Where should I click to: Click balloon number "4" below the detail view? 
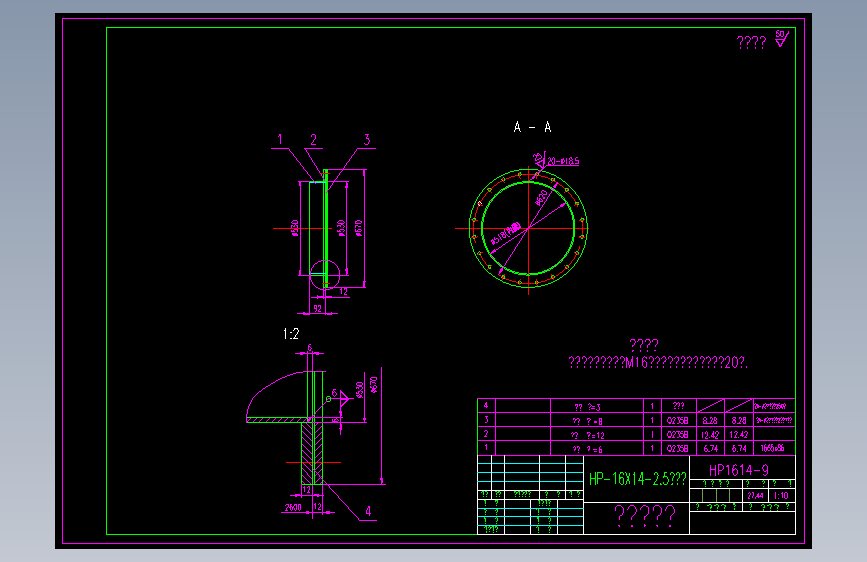click(368, 512)
